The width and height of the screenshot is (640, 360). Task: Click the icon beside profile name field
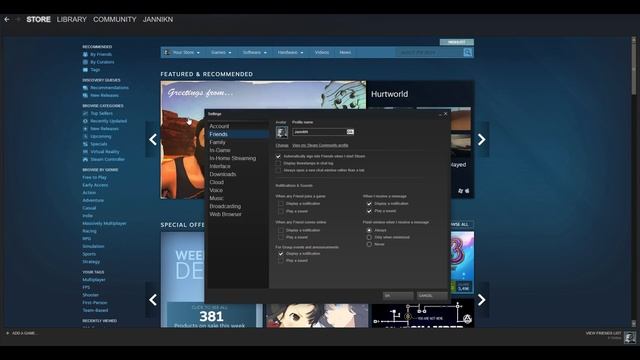(350, 132)
